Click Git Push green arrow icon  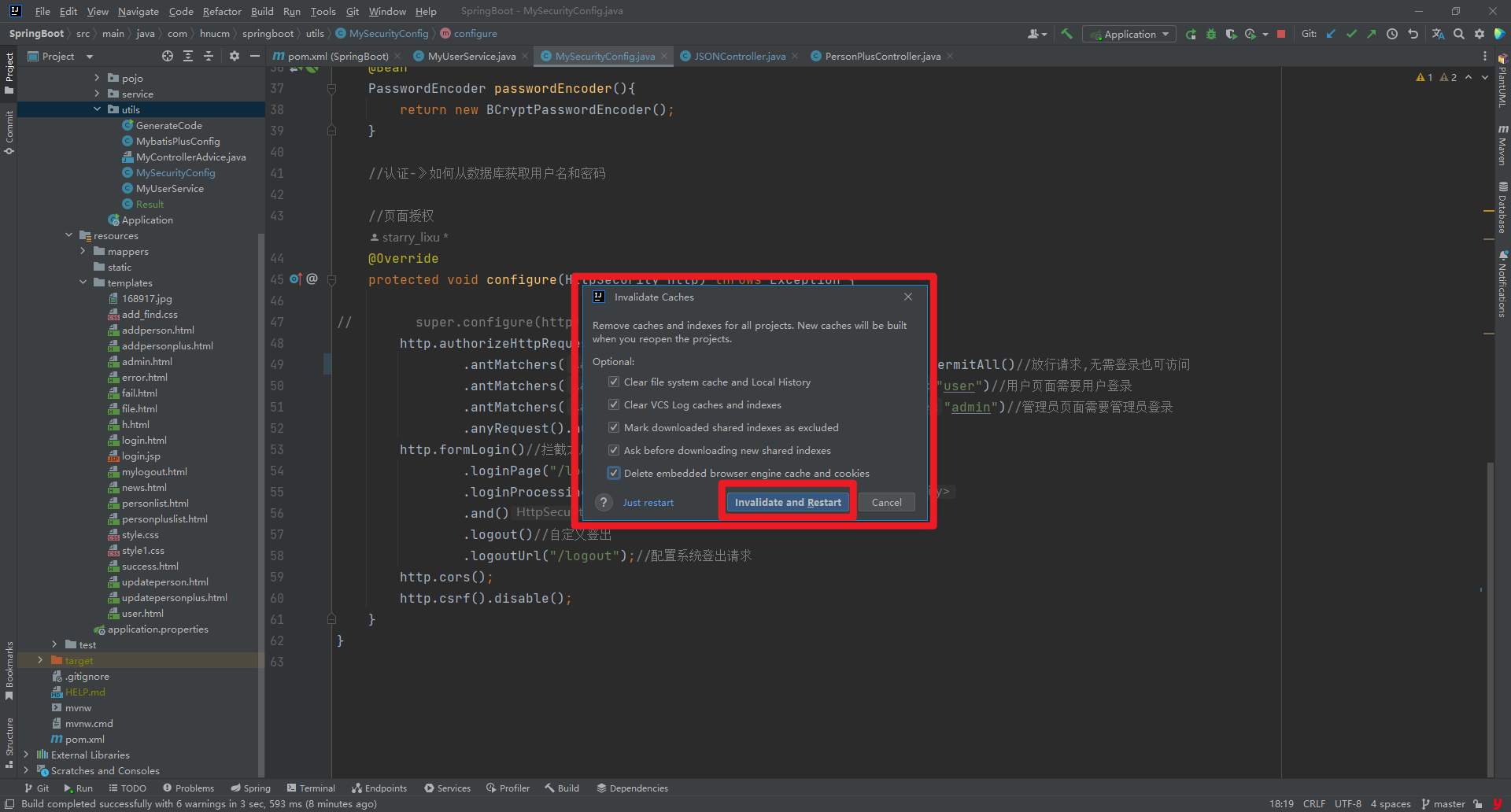pos(1372,34)
